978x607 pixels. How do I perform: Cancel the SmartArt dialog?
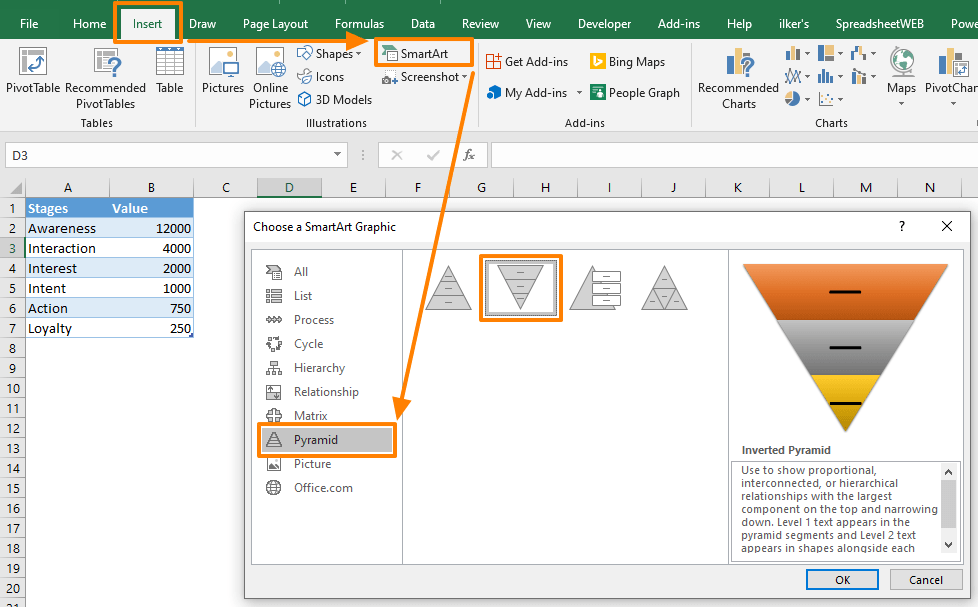click(925, 579)
